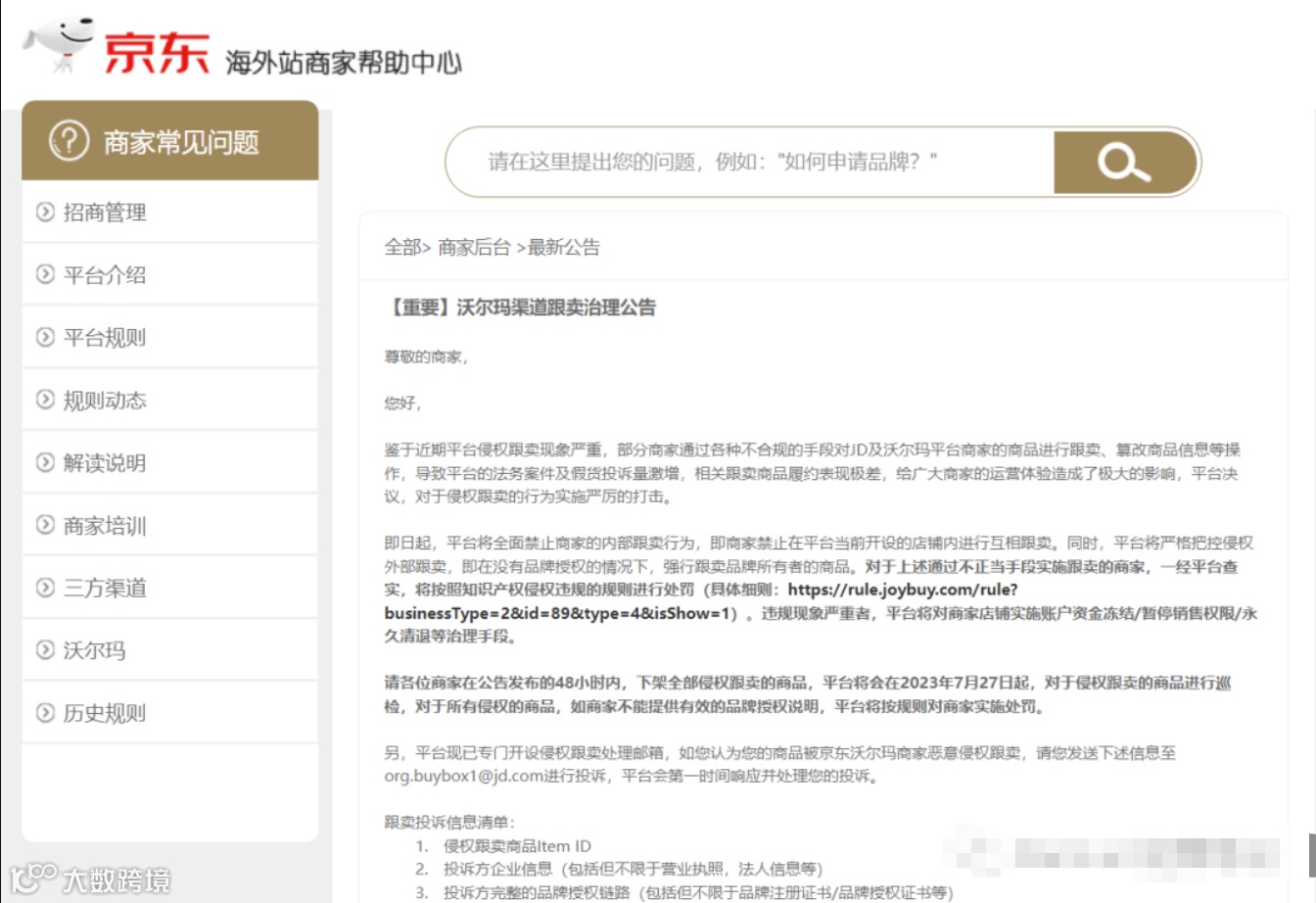Click the 海外站商家帮助中心 title
Image resolution: width=1316 pixels, height=903 pixels.
[344, 62]
